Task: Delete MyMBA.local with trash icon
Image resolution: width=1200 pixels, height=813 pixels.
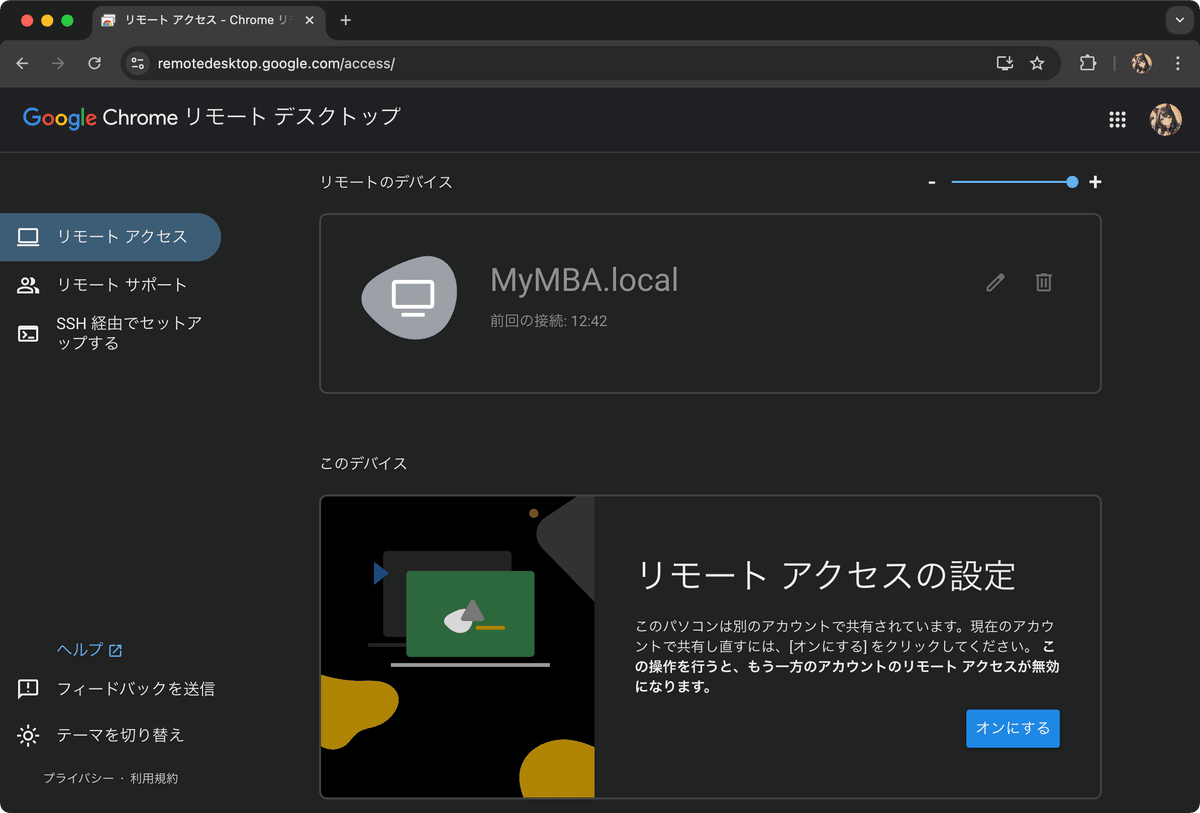Action: tap(1043, 283)
